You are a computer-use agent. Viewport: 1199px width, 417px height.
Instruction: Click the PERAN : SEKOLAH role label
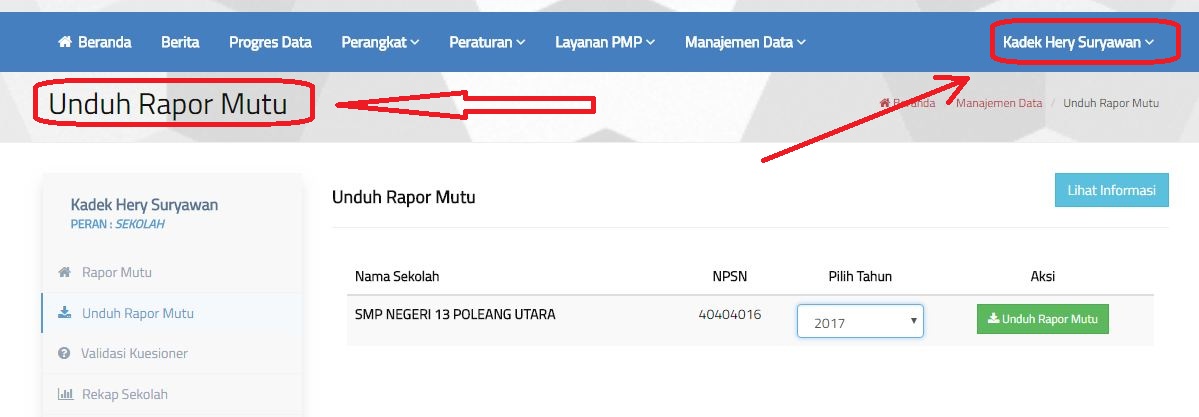pos(118,224)
